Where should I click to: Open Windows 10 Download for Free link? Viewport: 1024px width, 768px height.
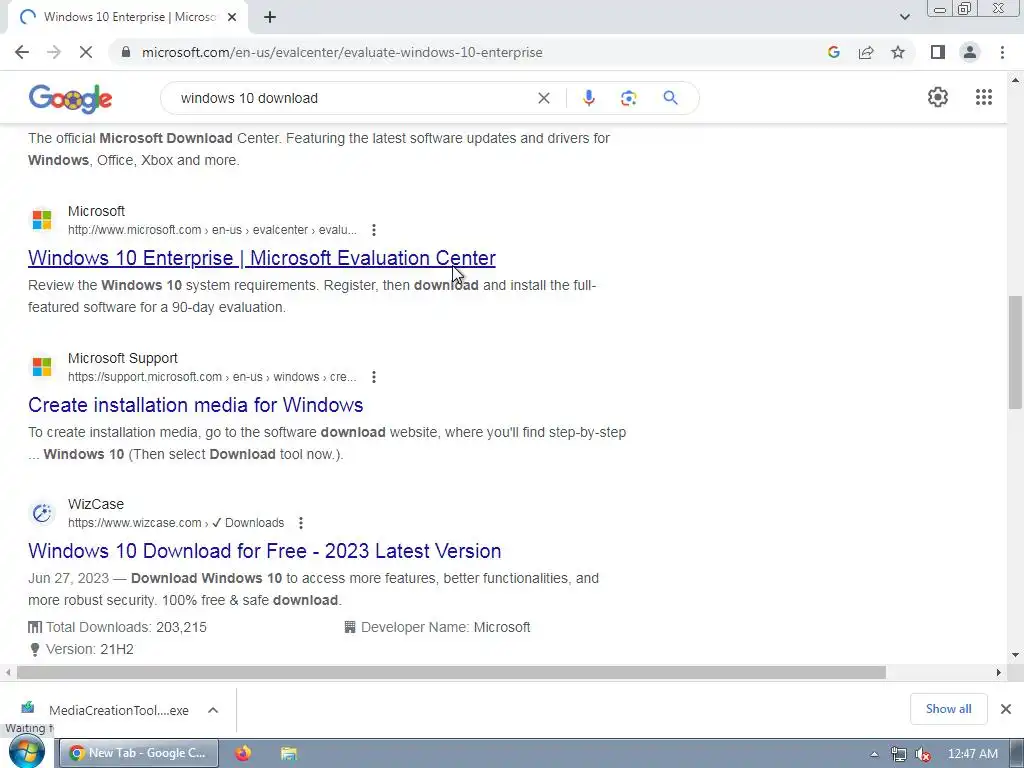click(264, 551)
